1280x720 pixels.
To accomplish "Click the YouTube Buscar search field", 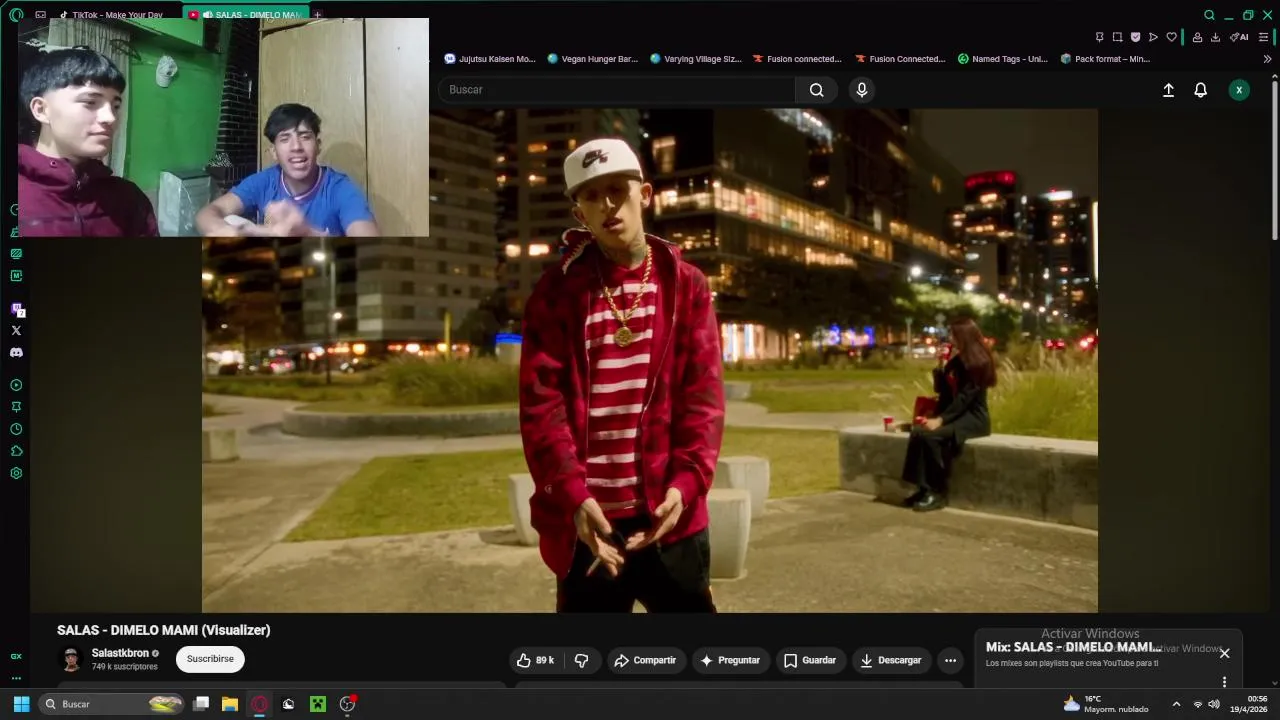I will coord(617,90).
